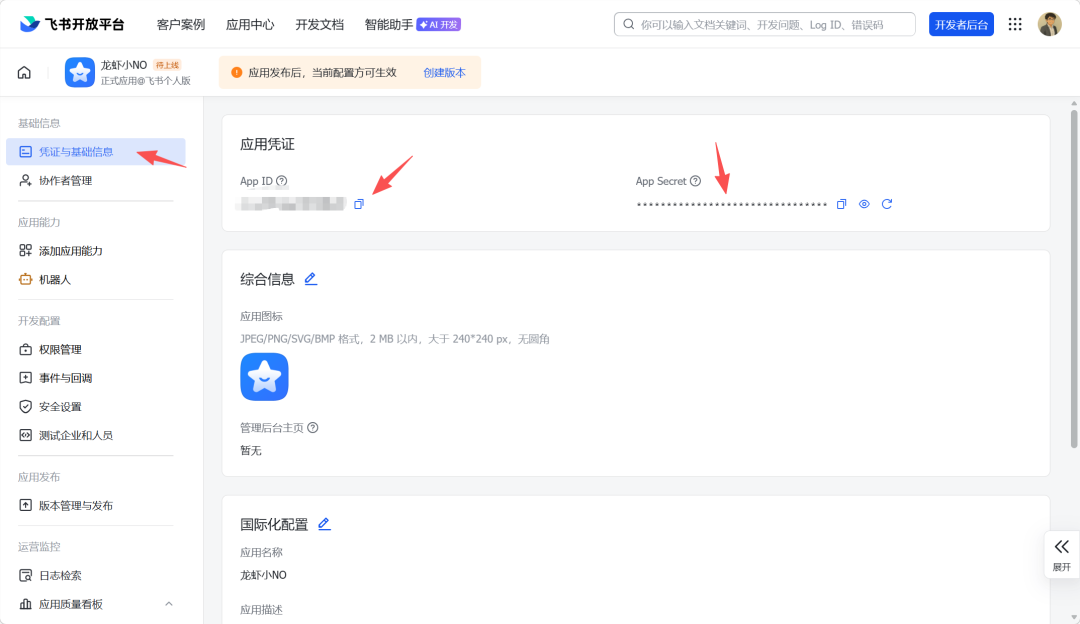1080x624 pixels.
Task: Expand panel using 展开 button
Action: point(1061,554)
